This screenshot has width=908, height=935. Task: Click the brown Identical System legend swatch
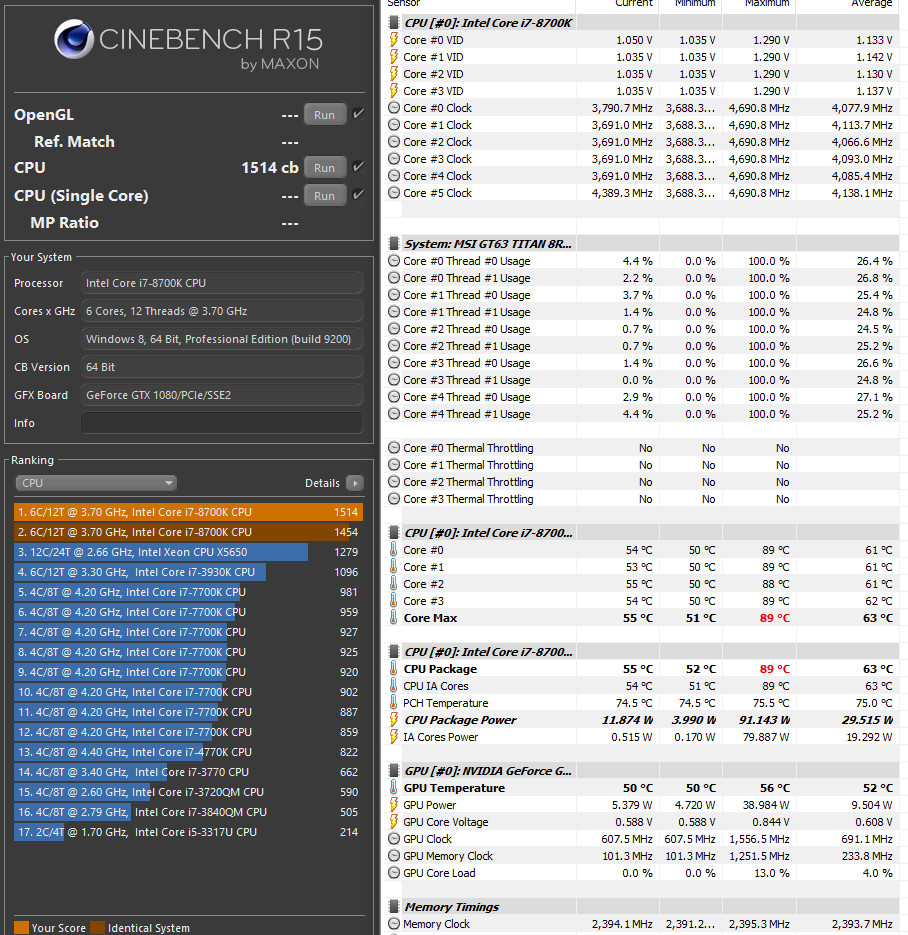click(x=97, y=928)
